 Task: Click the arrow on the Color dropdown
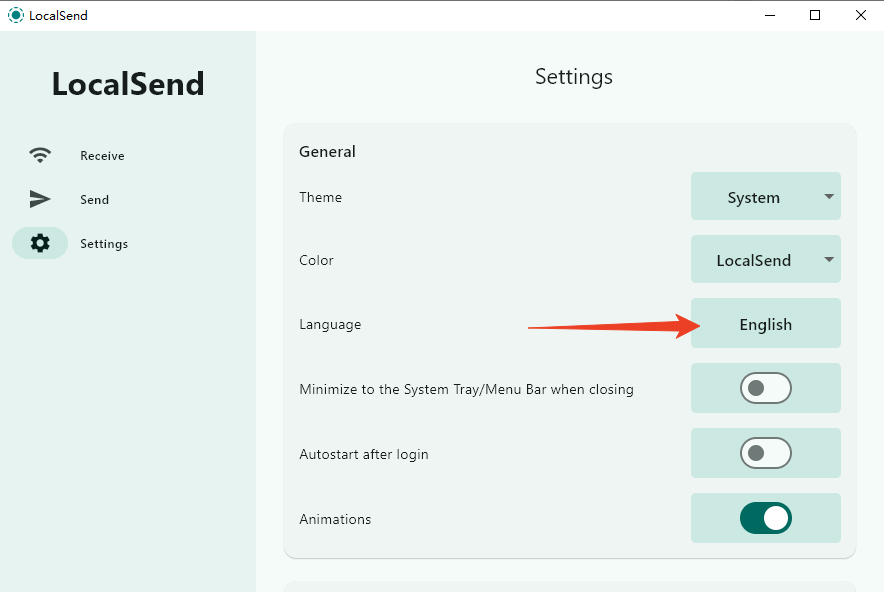coord(829,260)
